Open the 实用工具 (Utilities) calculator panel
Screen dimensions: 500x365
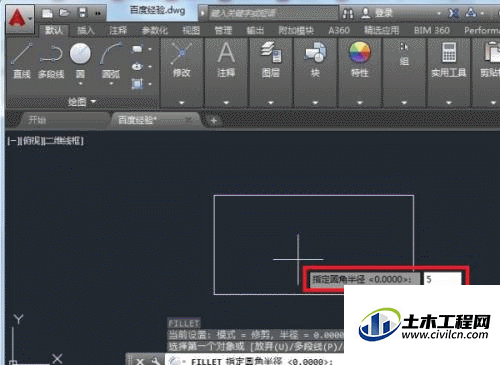tap(449, 60)
